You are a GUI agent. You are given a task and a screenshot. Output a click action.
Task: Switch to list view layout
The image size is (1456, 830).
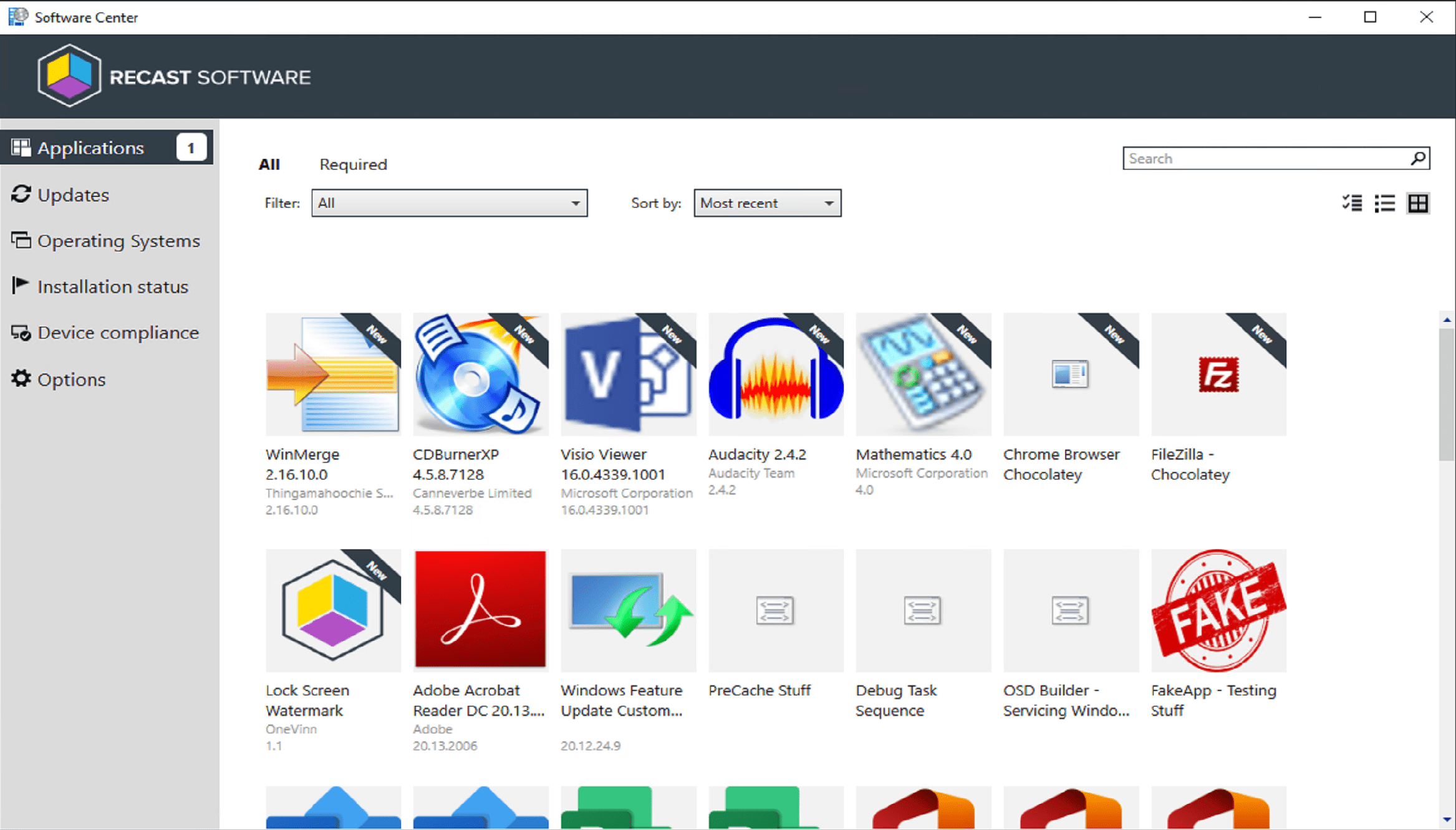click(x=1385, y=203)
